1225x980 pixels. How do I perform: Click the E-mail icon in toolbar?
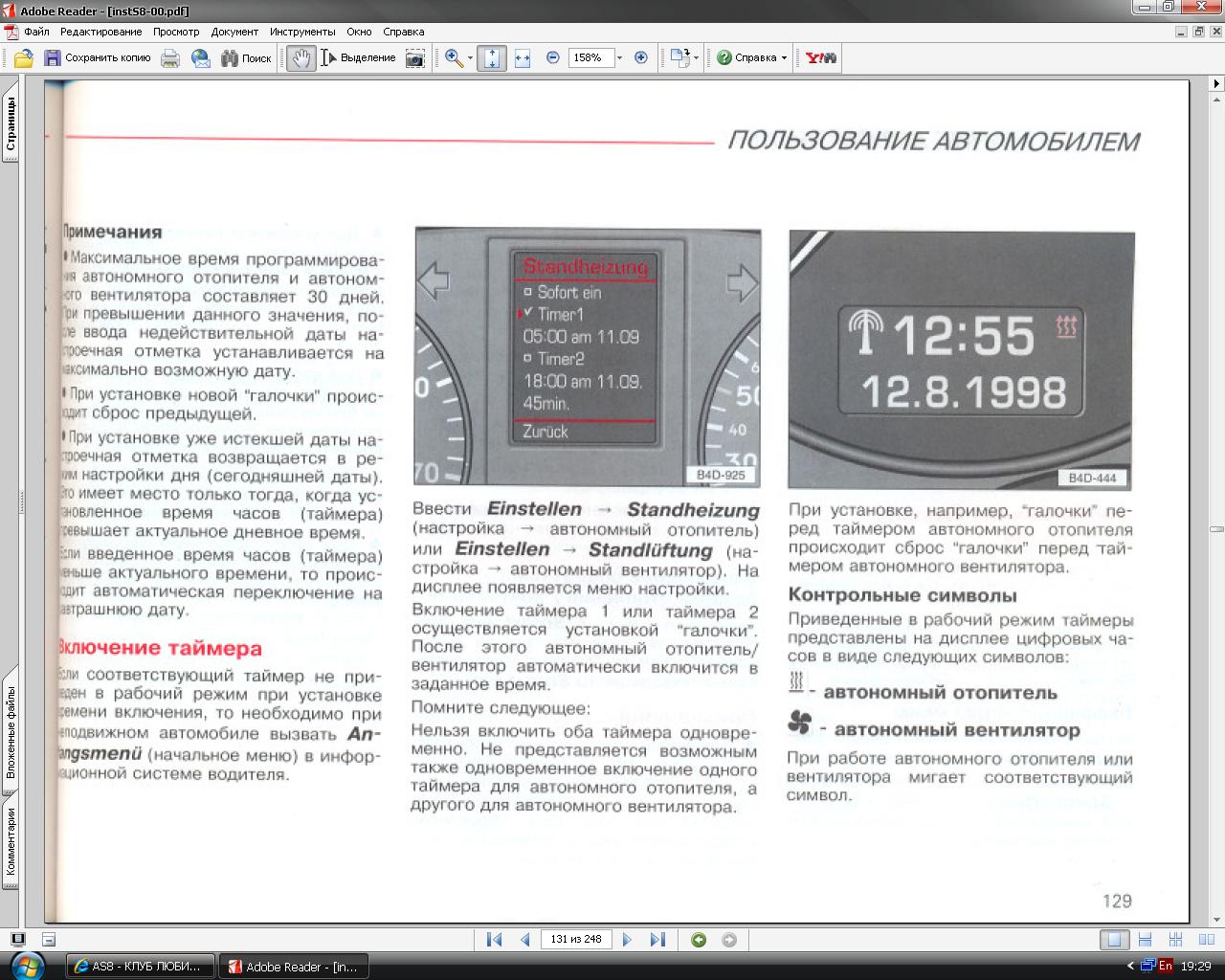point(201,58)
